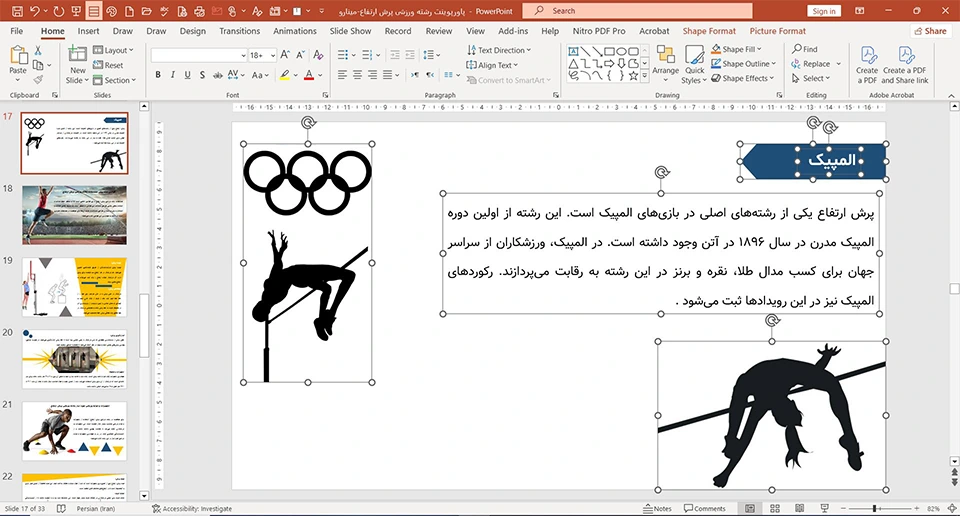The width and height of the screenshot is (960, 516).
Task: Align text right
Action: pyautogui.click(x=372, y=75)
